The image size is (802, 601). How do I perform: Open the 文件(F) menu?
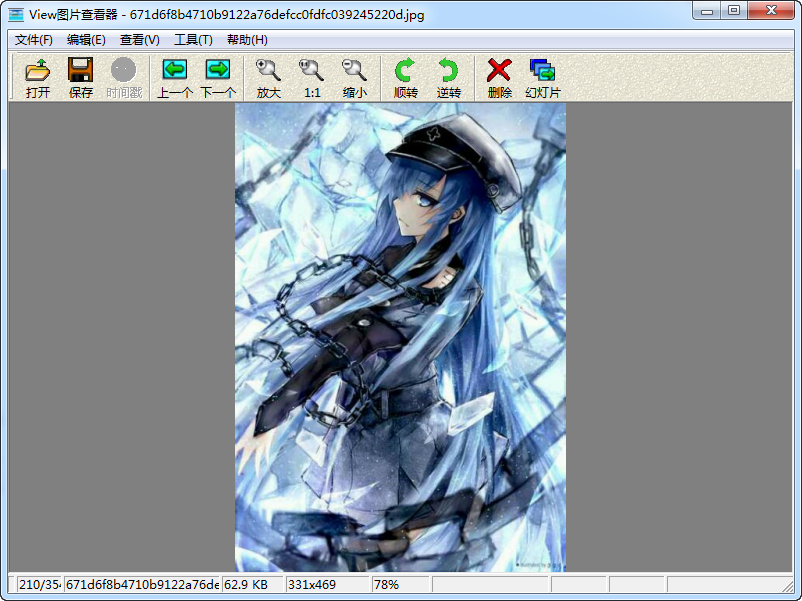[x=34, y=40]
